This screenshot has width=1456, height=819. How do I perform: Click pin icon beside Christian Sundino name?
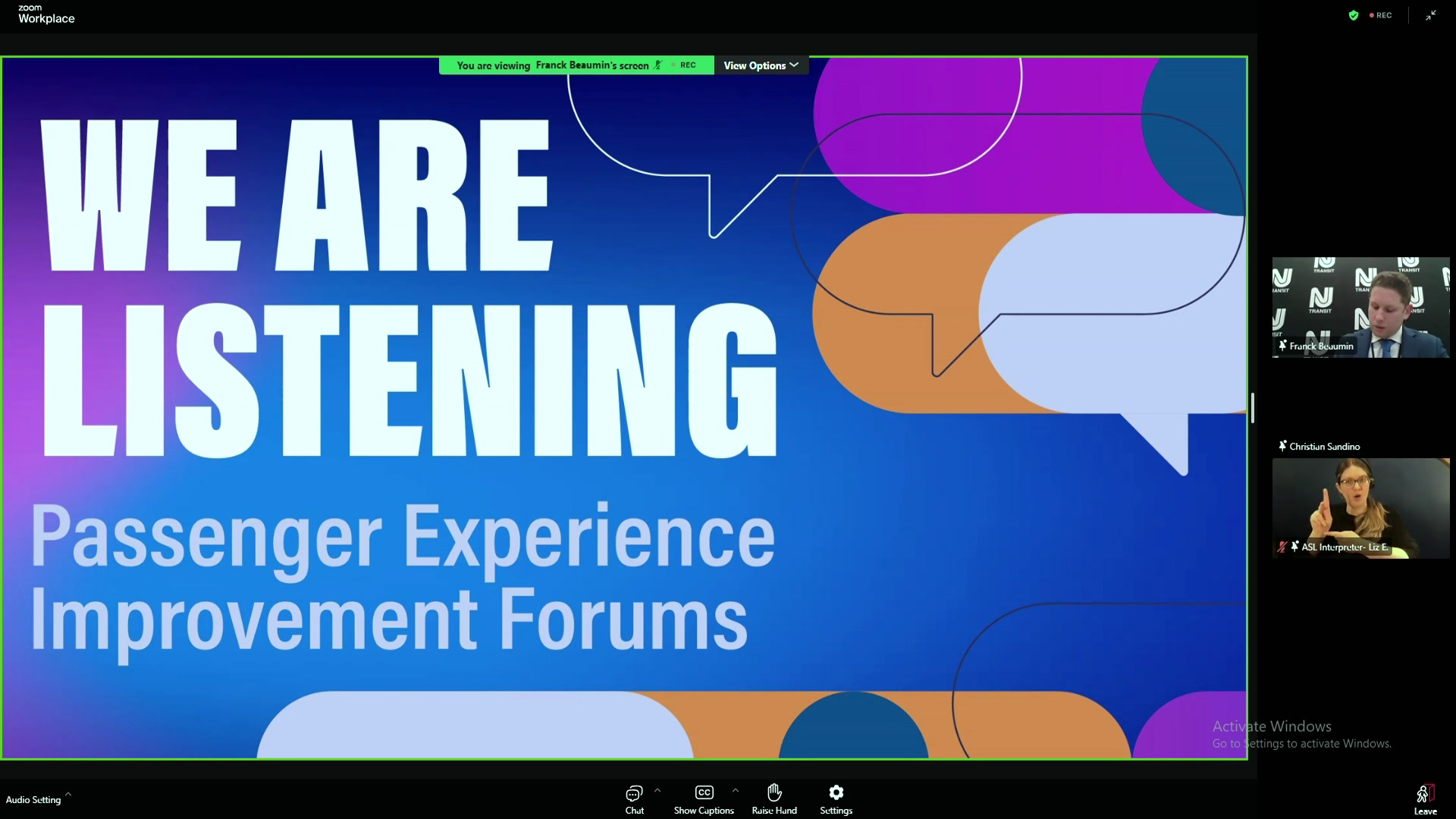[x=1282, y=446]
